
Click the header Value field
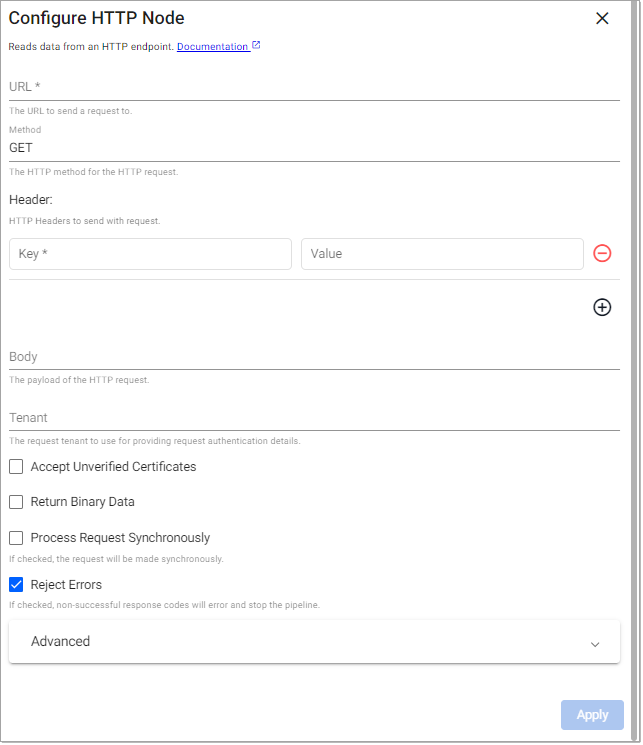click(441, 254)
